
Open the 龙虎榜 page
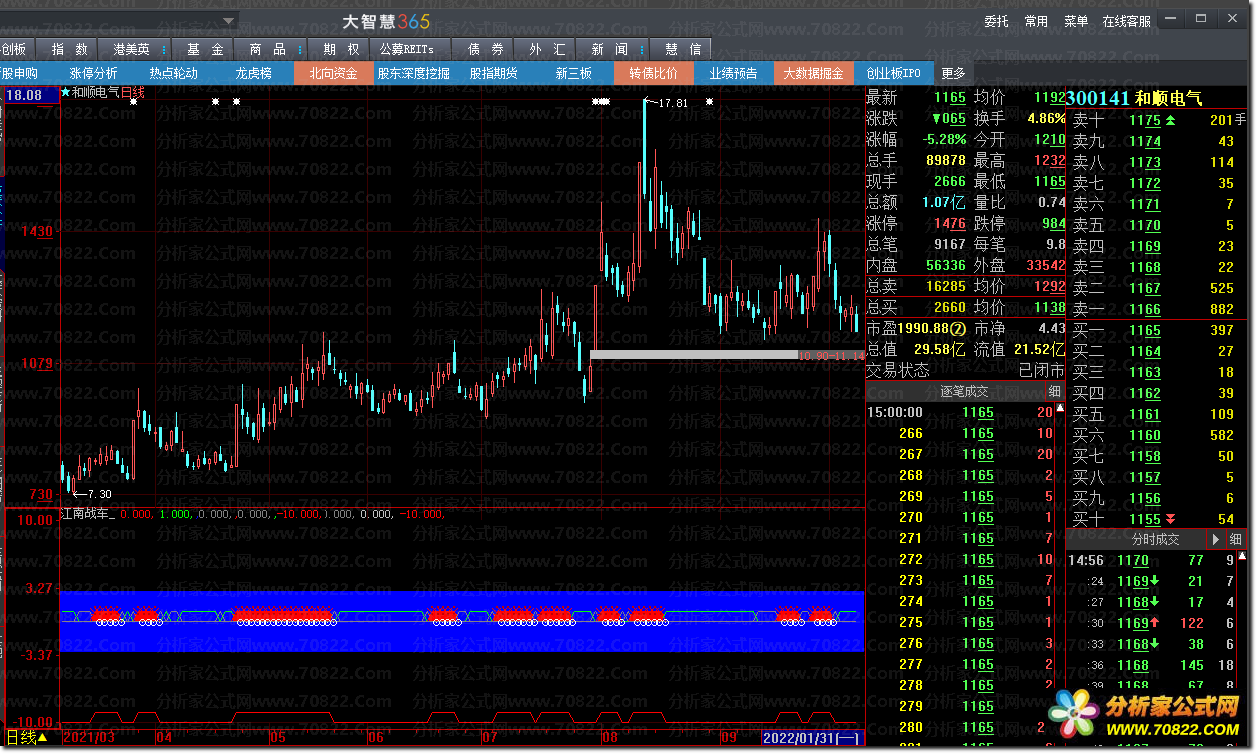pos(253,73)
